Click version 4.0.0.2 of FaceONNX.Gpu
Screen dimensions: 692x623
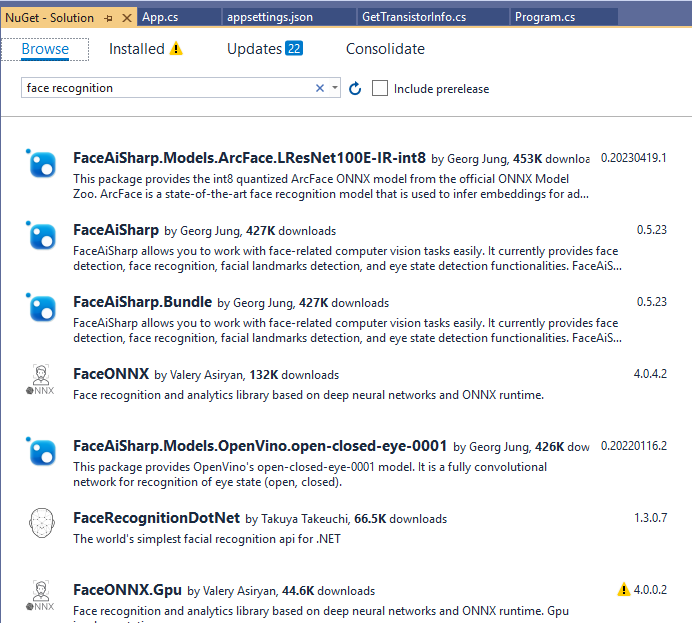tap(650, 589)
